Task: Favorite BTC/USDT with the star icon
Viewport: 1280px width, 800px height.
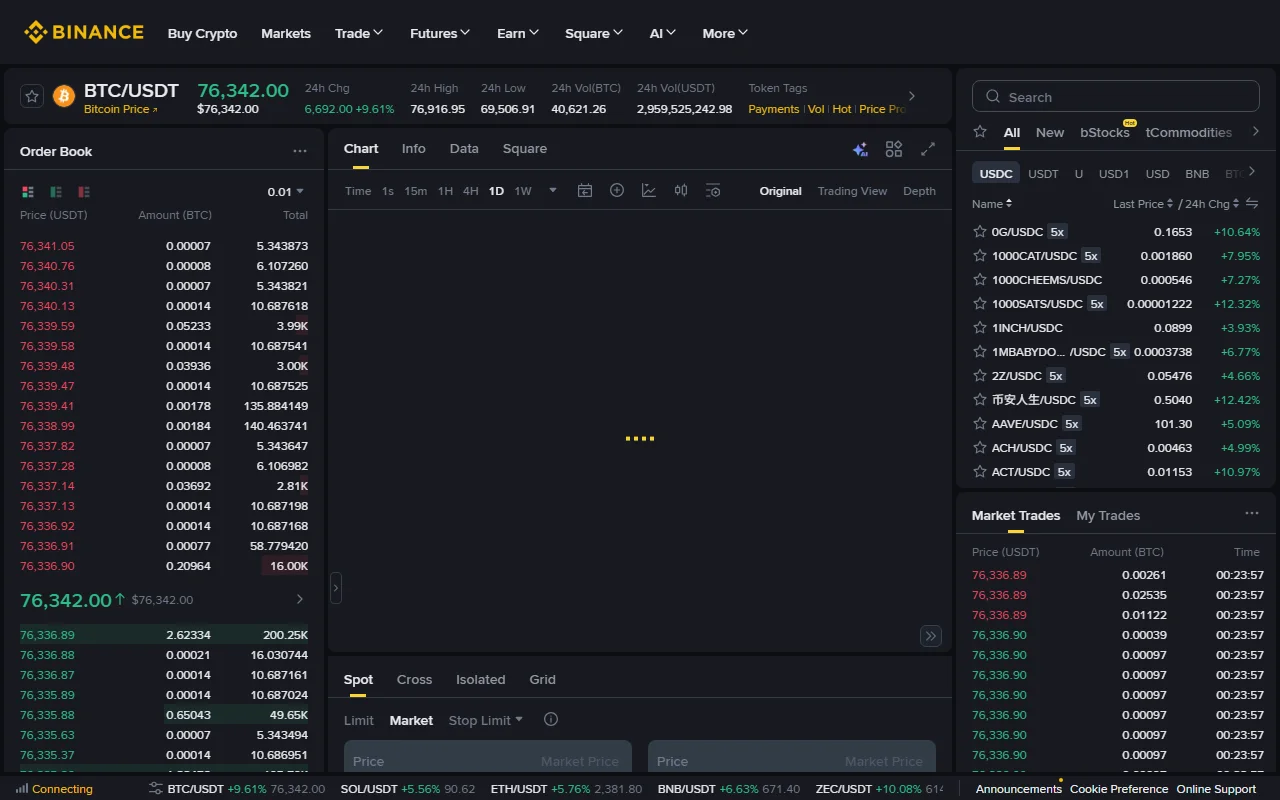Action: coord(32,96)
